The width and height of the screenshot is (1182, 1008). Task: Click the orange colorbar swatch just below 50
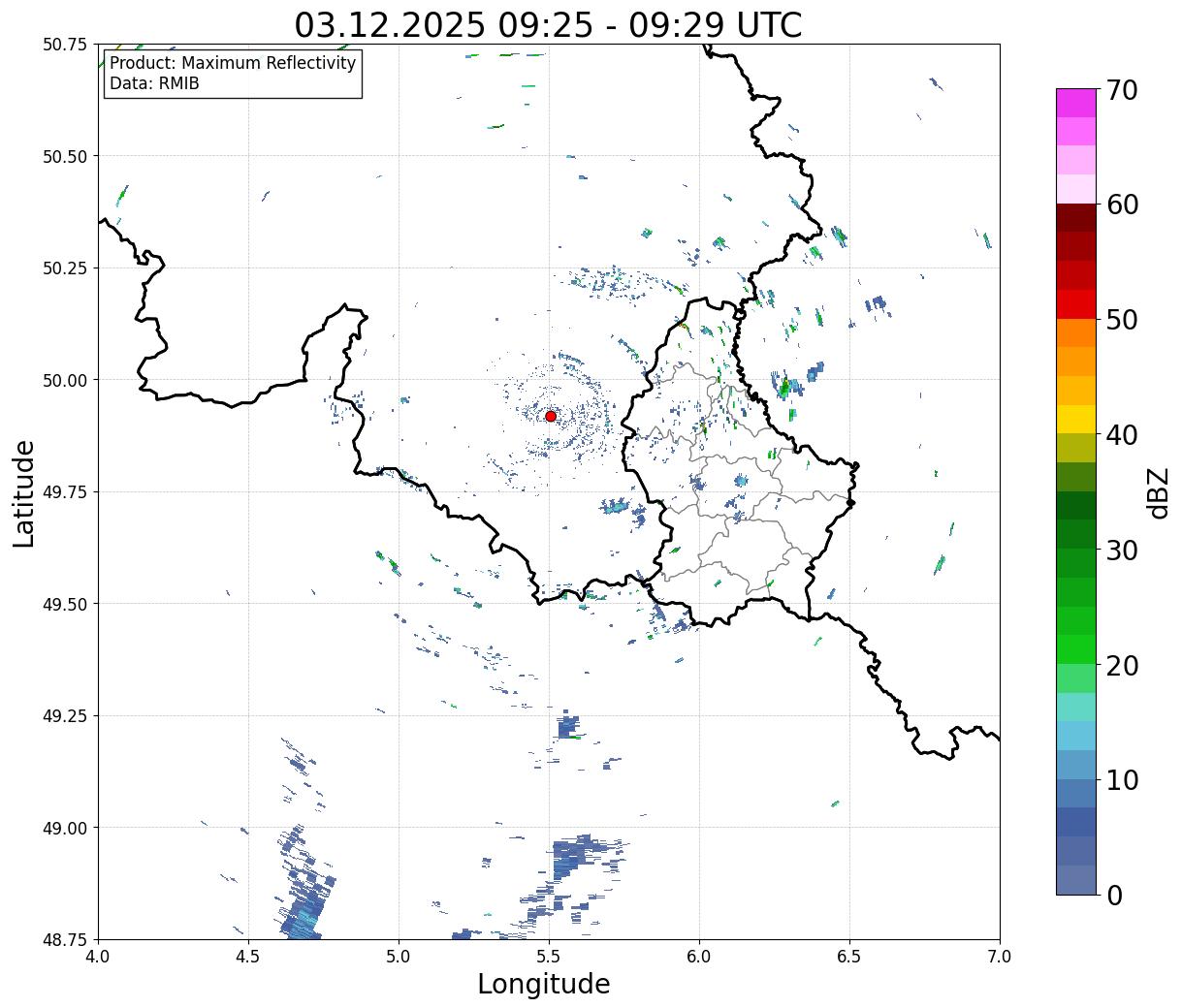tap(1075, 332)
